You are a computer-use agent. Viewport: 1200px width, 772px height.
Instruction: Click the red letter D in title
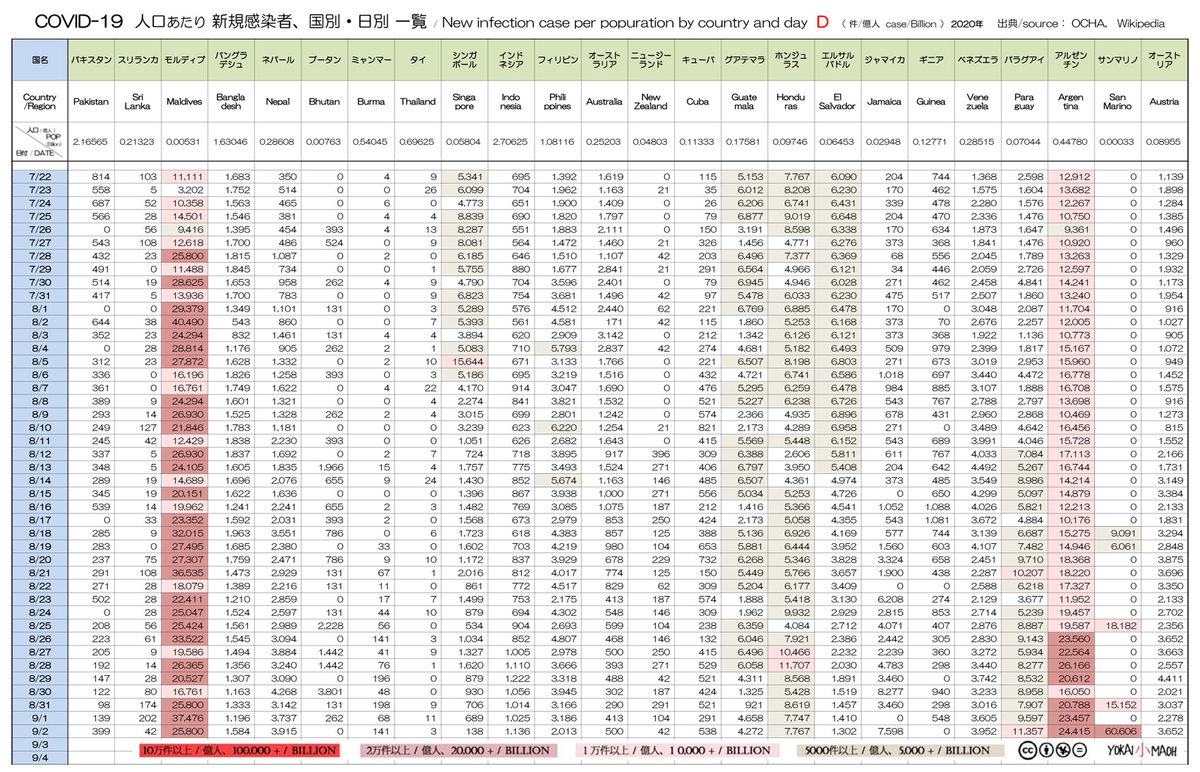pos(822,20)
